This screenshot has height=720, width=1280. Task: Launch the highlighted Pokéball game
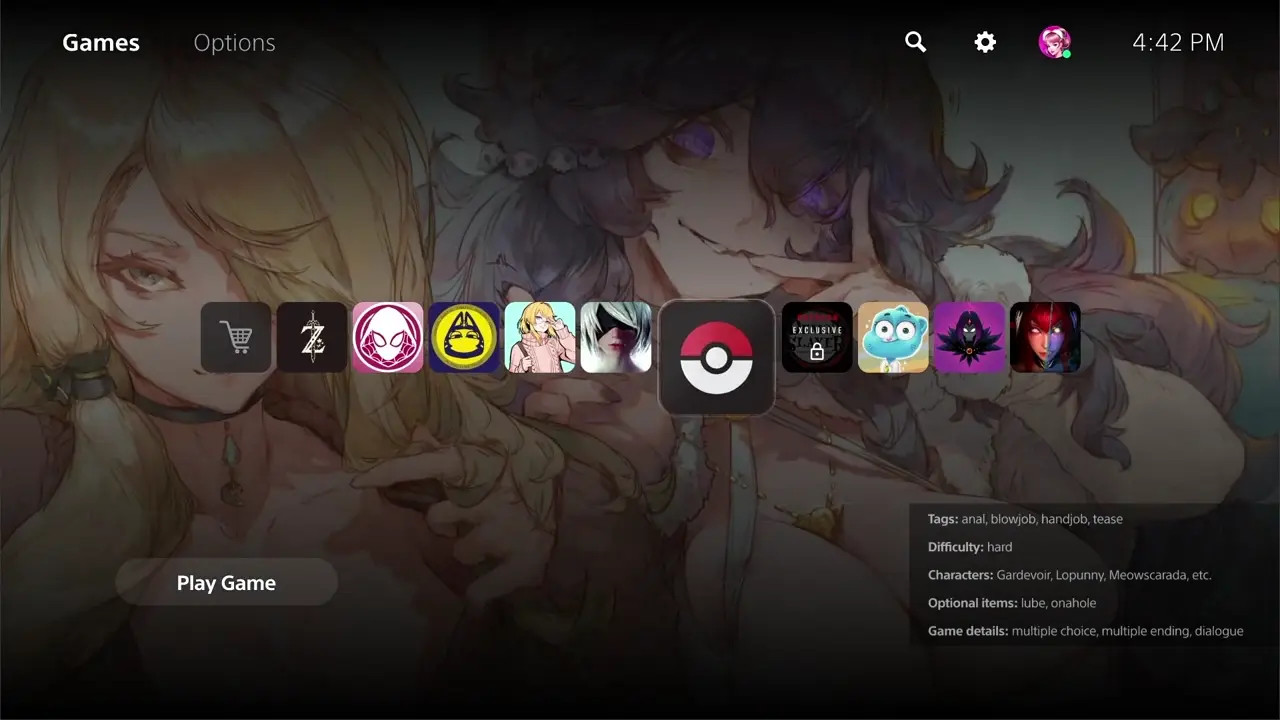pyautogui.click(x=716, y=358)
